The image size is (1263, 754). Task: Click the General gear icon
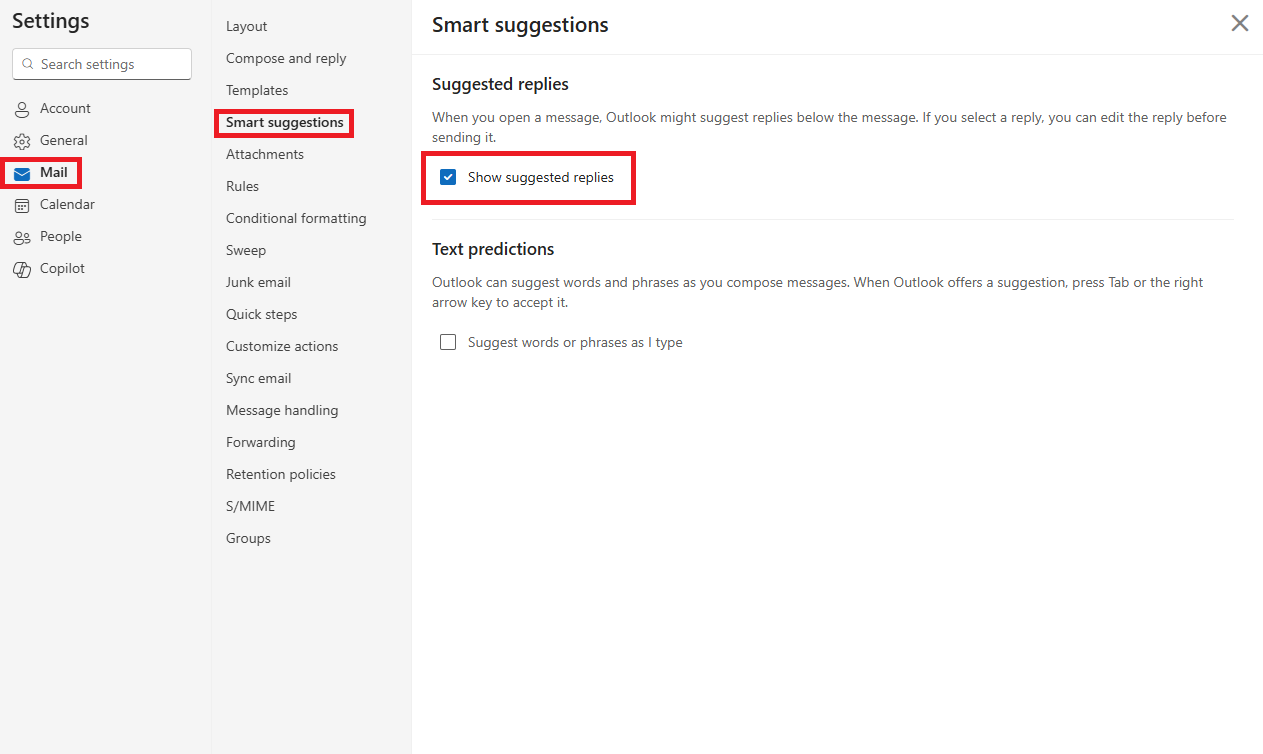(22, 141)
